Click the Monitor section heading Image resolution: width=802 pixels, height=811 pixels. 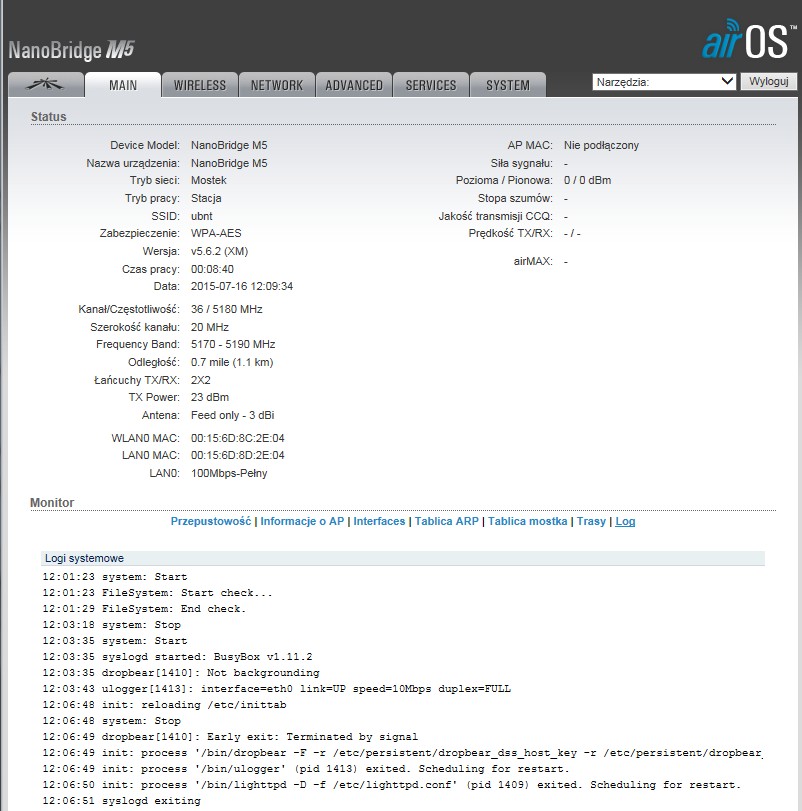coord(52,503)
